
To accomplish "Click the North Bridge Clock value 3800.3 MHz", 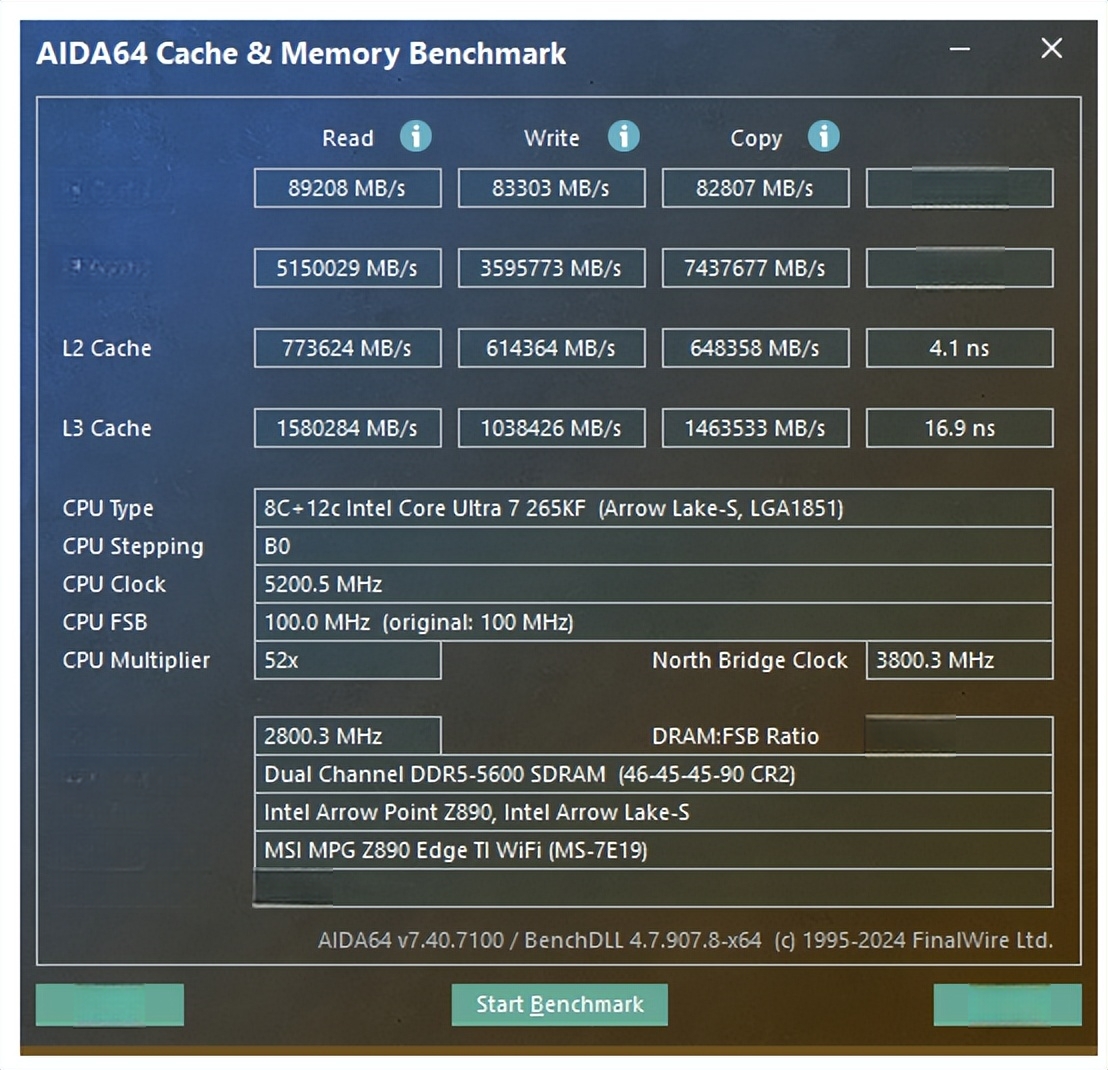I will pos(960,660).
